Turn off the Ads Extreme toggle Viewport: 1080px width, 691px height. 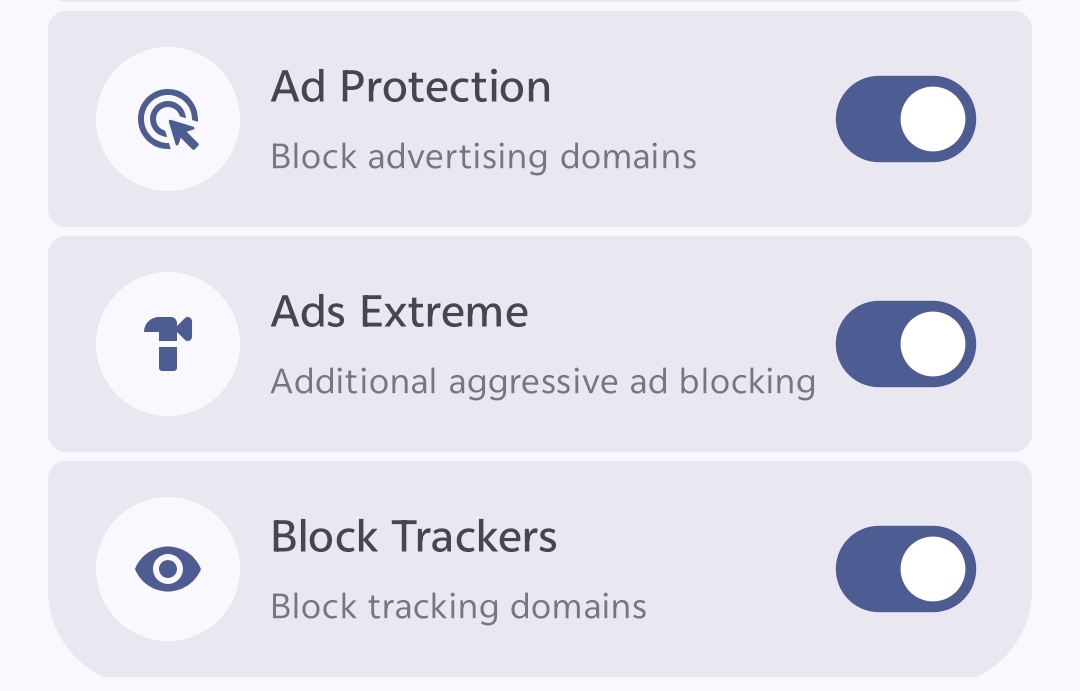(x=905, y=344)
